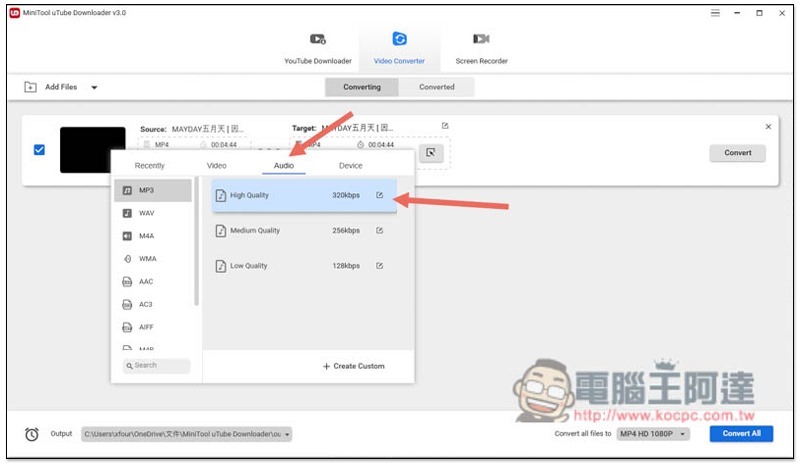This screenshot has width=800, height=464.
Task: Select AAC audio format
Action: pos(153,281)
